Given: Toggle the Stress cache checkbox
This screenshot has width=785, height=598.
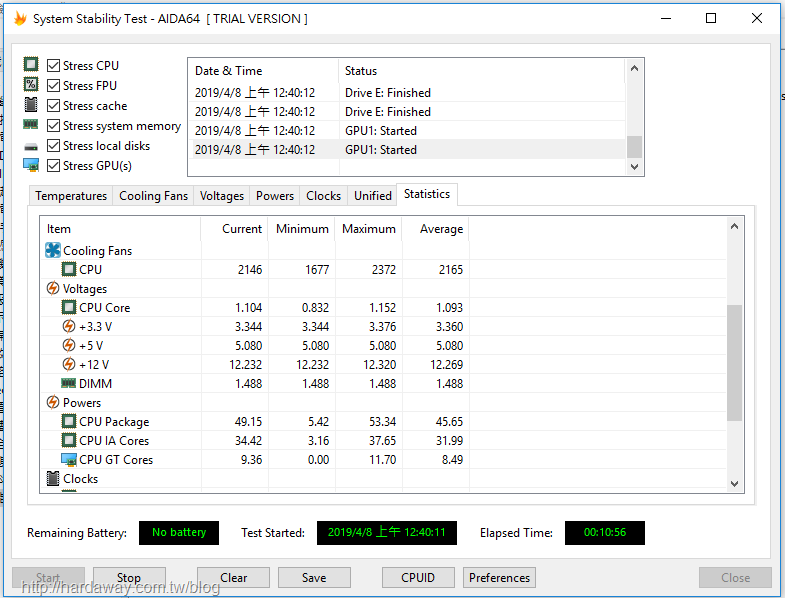Looking at the screenshot, I should [54, 106].
